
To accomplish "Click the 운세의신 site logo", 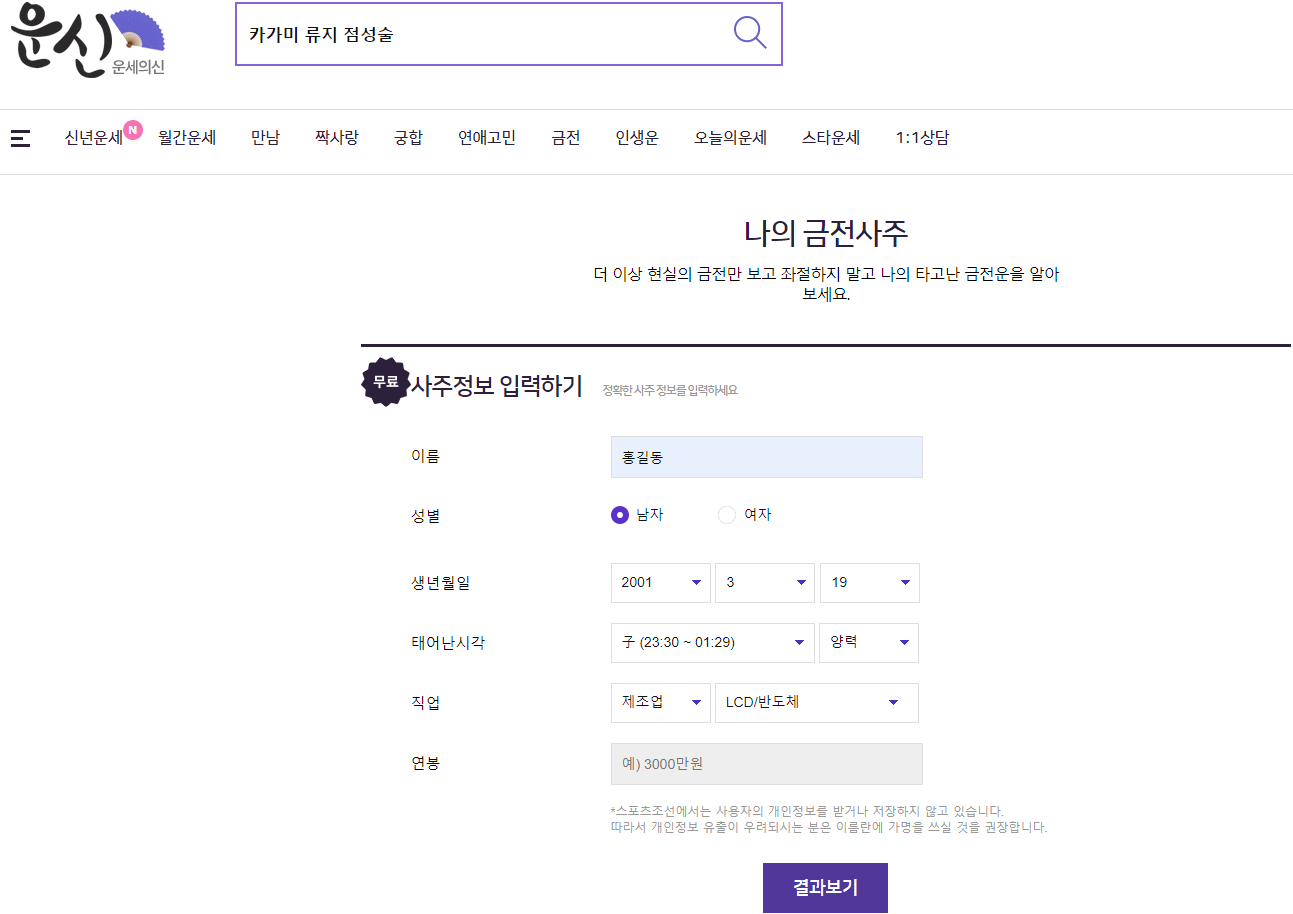I will (x=85, y=40).
